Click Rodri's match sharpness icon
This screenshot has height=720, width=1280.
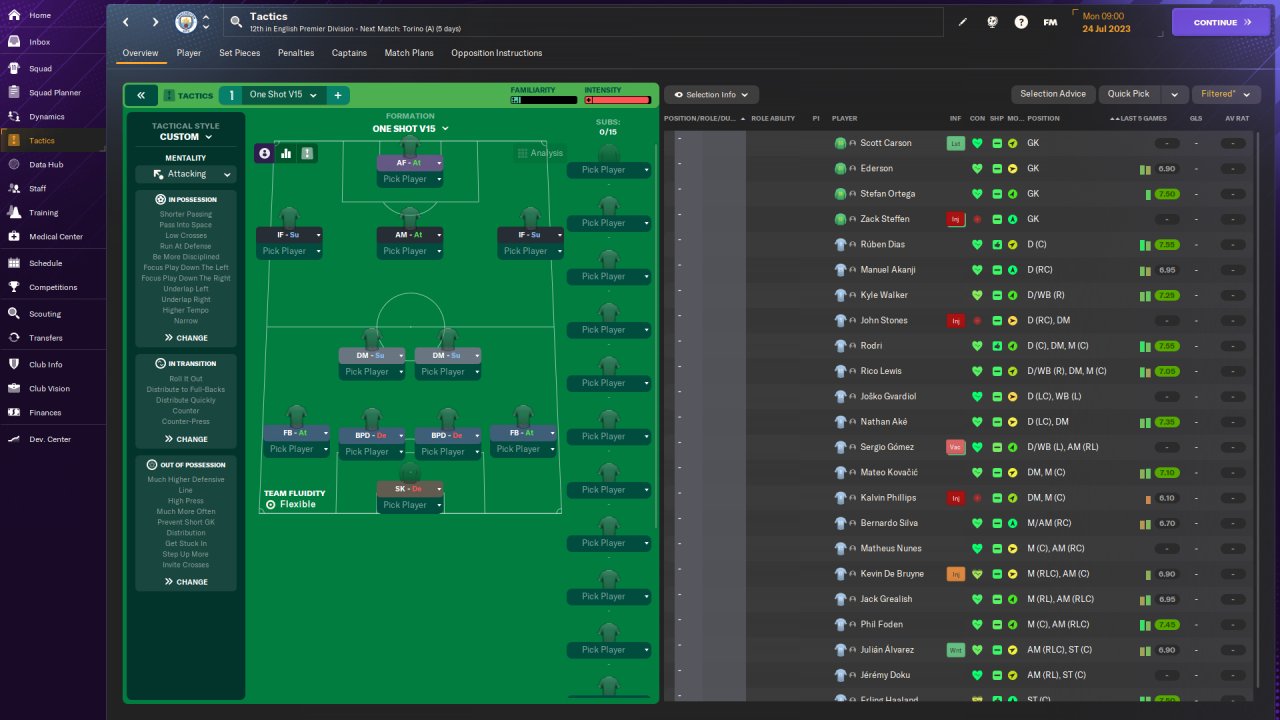[997, 346]
